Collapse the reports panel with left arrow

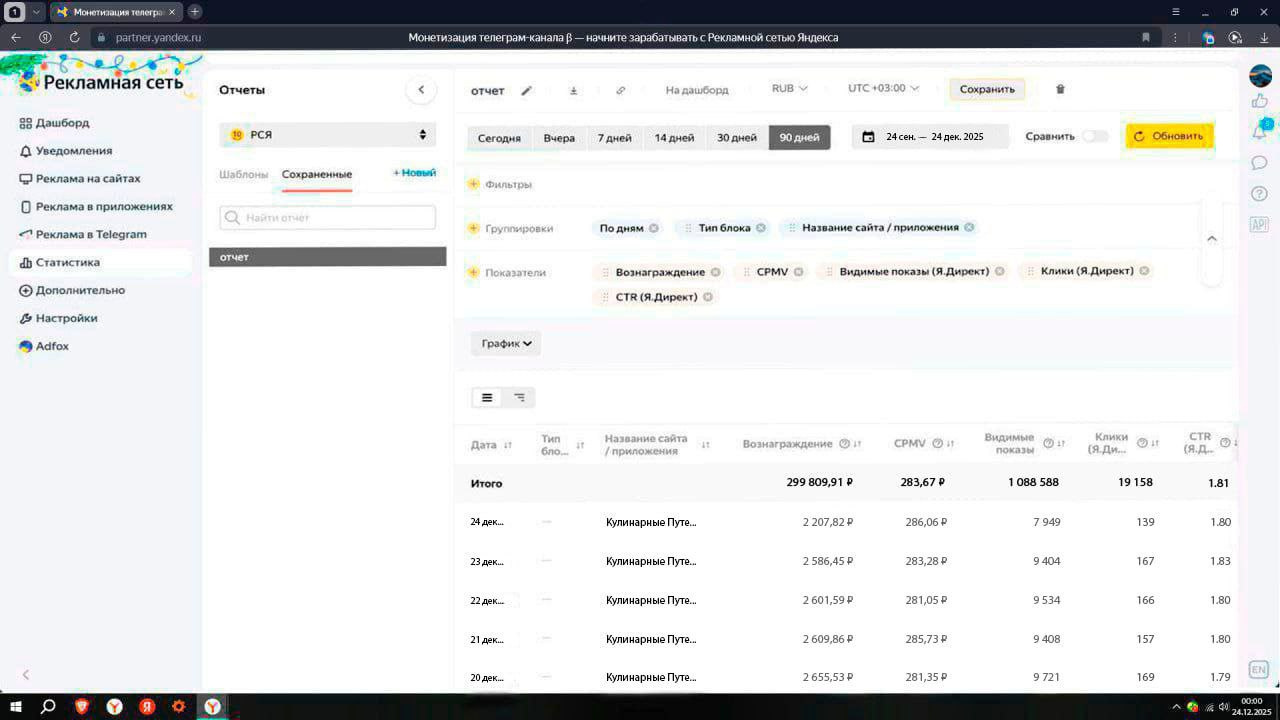[421, 90]
